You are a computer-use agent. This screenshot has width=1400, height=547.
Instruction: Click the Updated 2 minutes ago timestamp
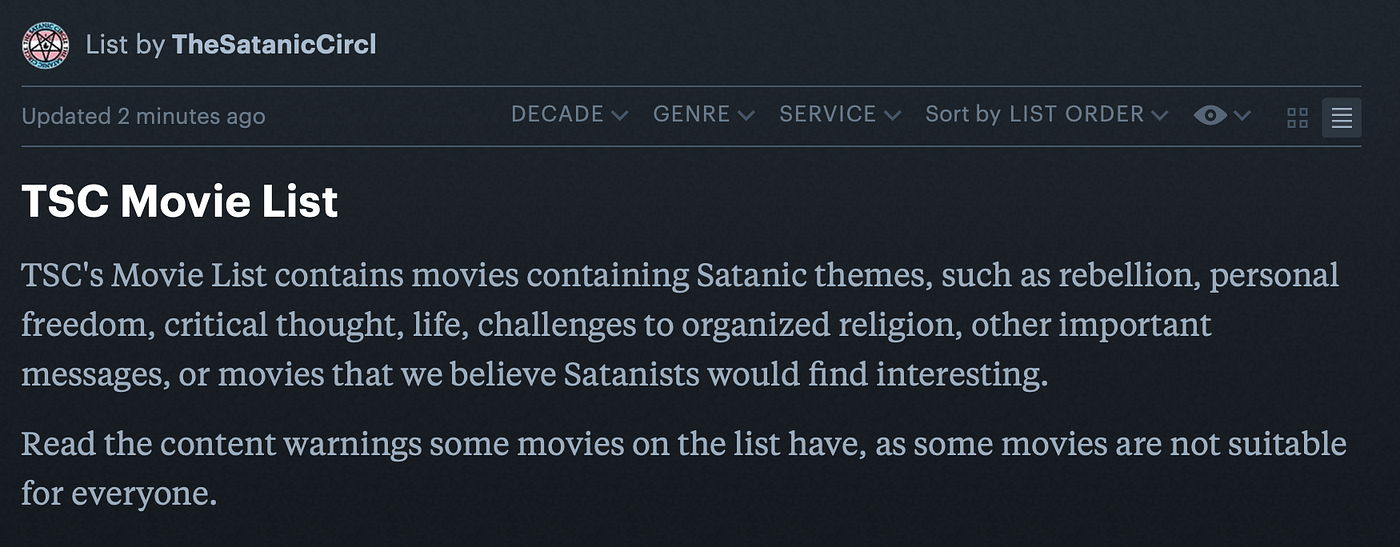[143, 116]
